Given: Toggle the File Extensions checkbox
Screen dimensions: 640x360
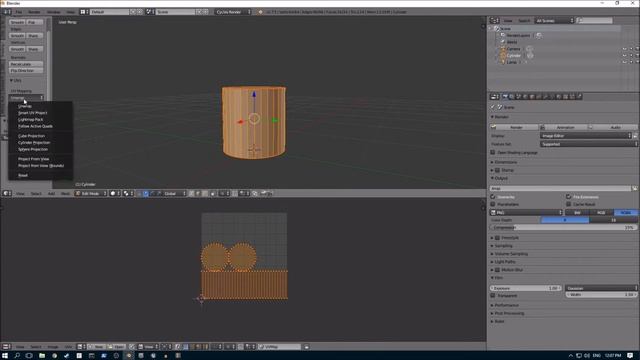Looking at the screenshot, I should click(568, 197).
